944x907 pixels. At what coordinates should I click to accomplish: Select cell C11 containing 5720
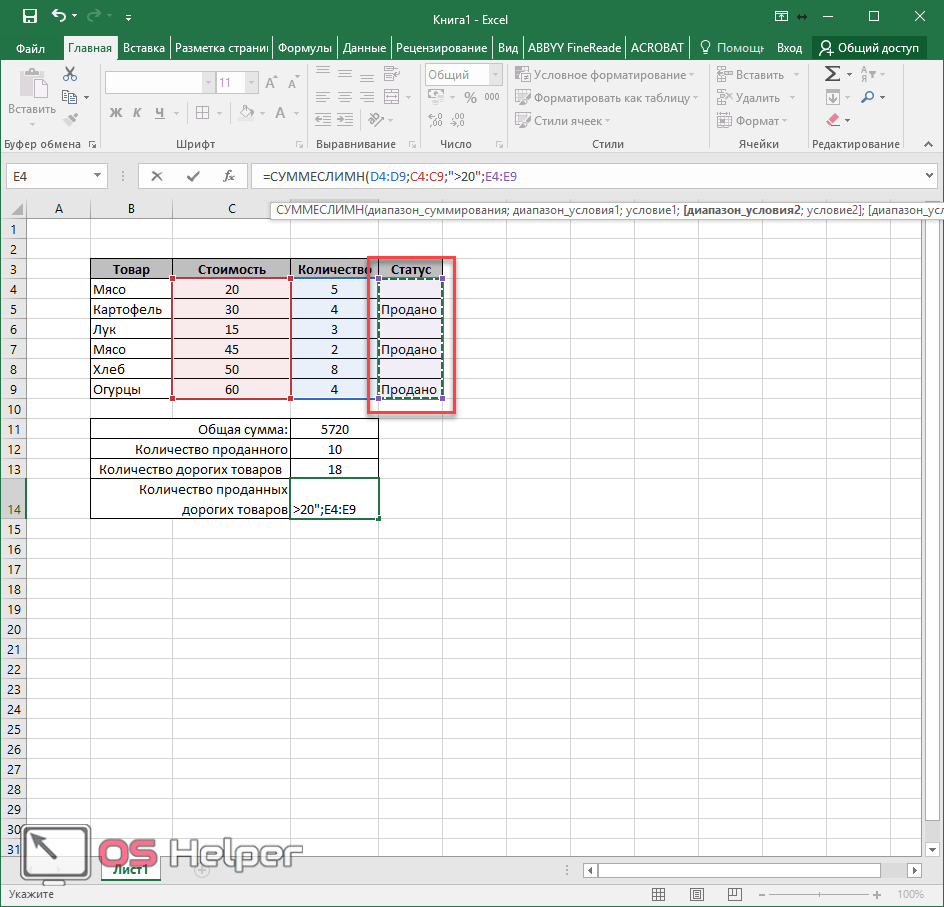(334, 429)
